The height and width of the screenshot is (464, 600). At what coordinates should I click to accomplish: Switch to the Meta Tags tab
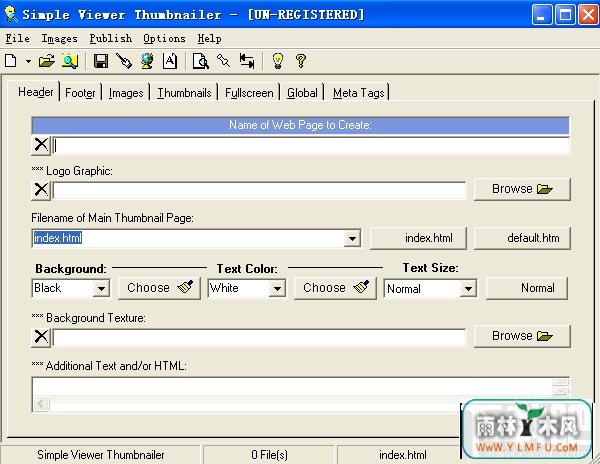359,93
